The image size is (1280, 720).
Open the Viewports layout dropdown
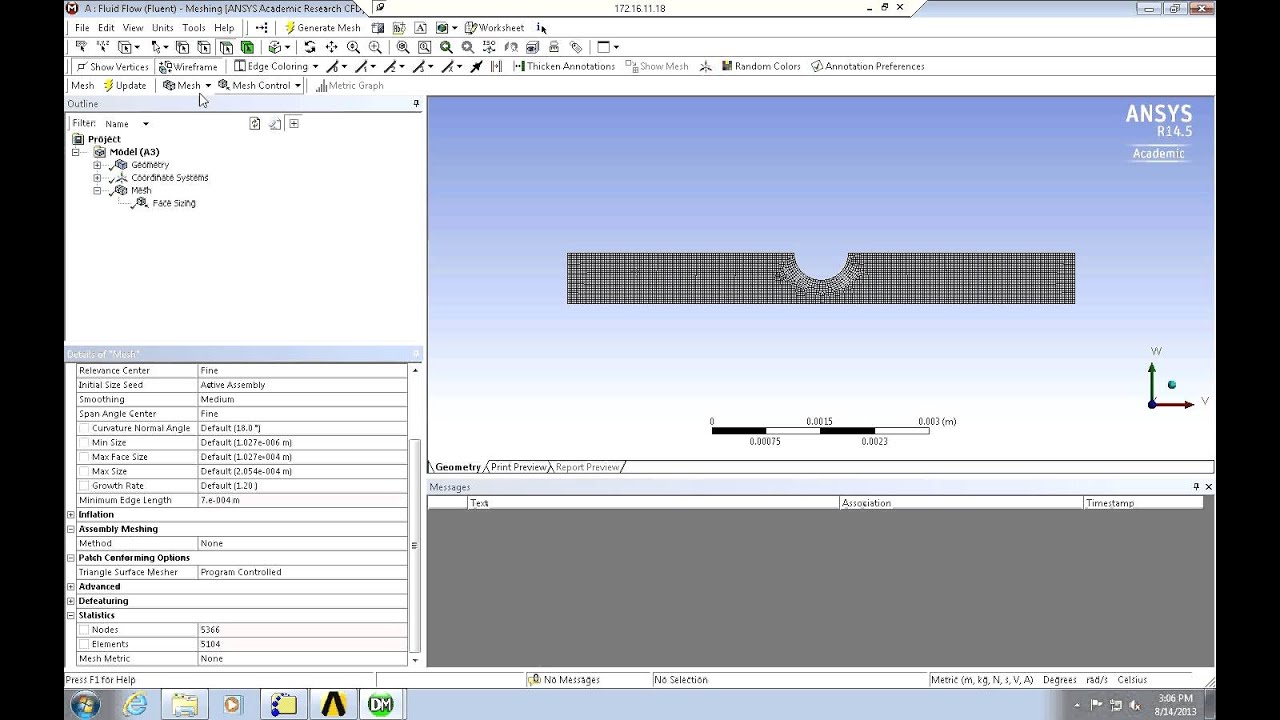[608, 47]
